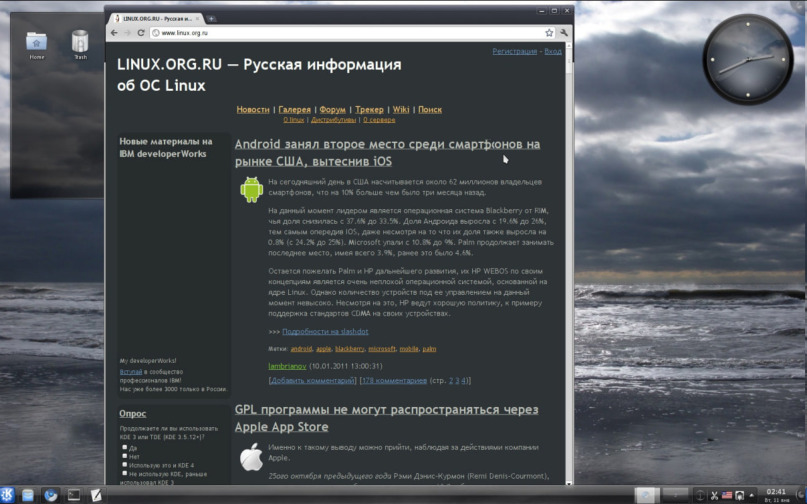
Task: Open the wrench settings menu in browser
Action: (x=563, y=33)
